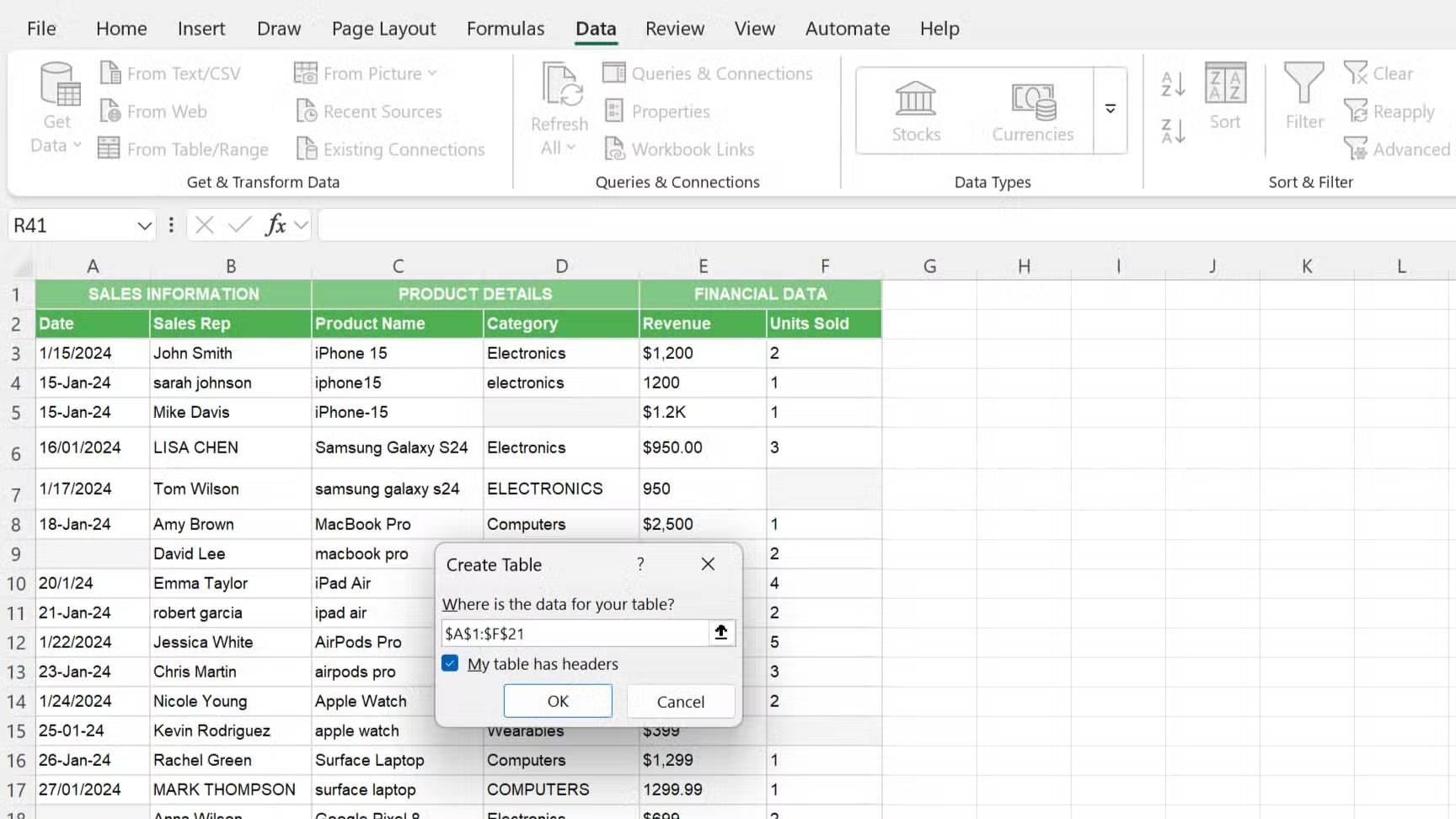Toggle the Filter funnel icon
This screenshot has width=1456, height=819.
tap(1303, 97)
